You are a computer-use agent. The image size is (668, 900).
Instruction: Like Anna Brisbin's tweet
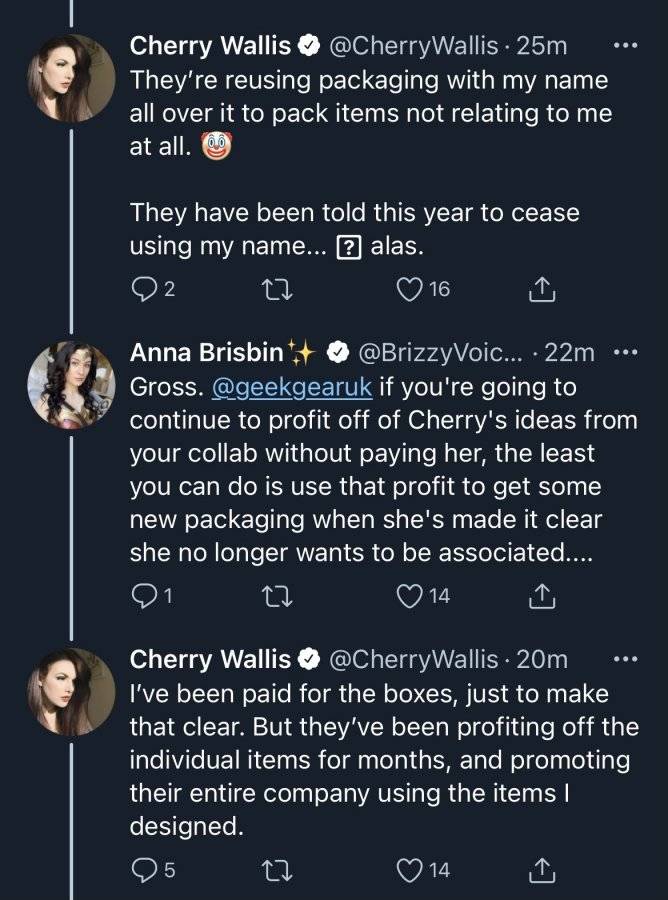424,596
